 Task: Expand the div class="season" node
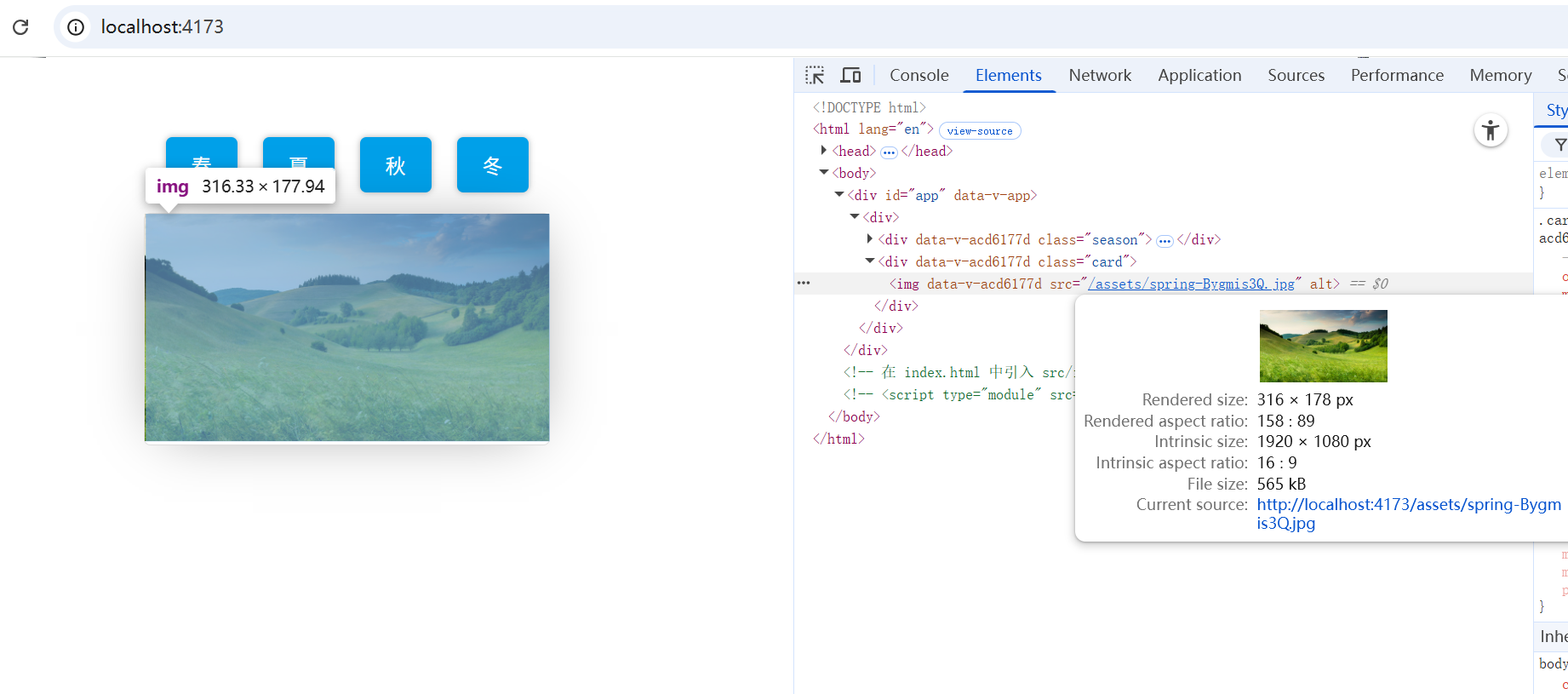coord(869,239)
